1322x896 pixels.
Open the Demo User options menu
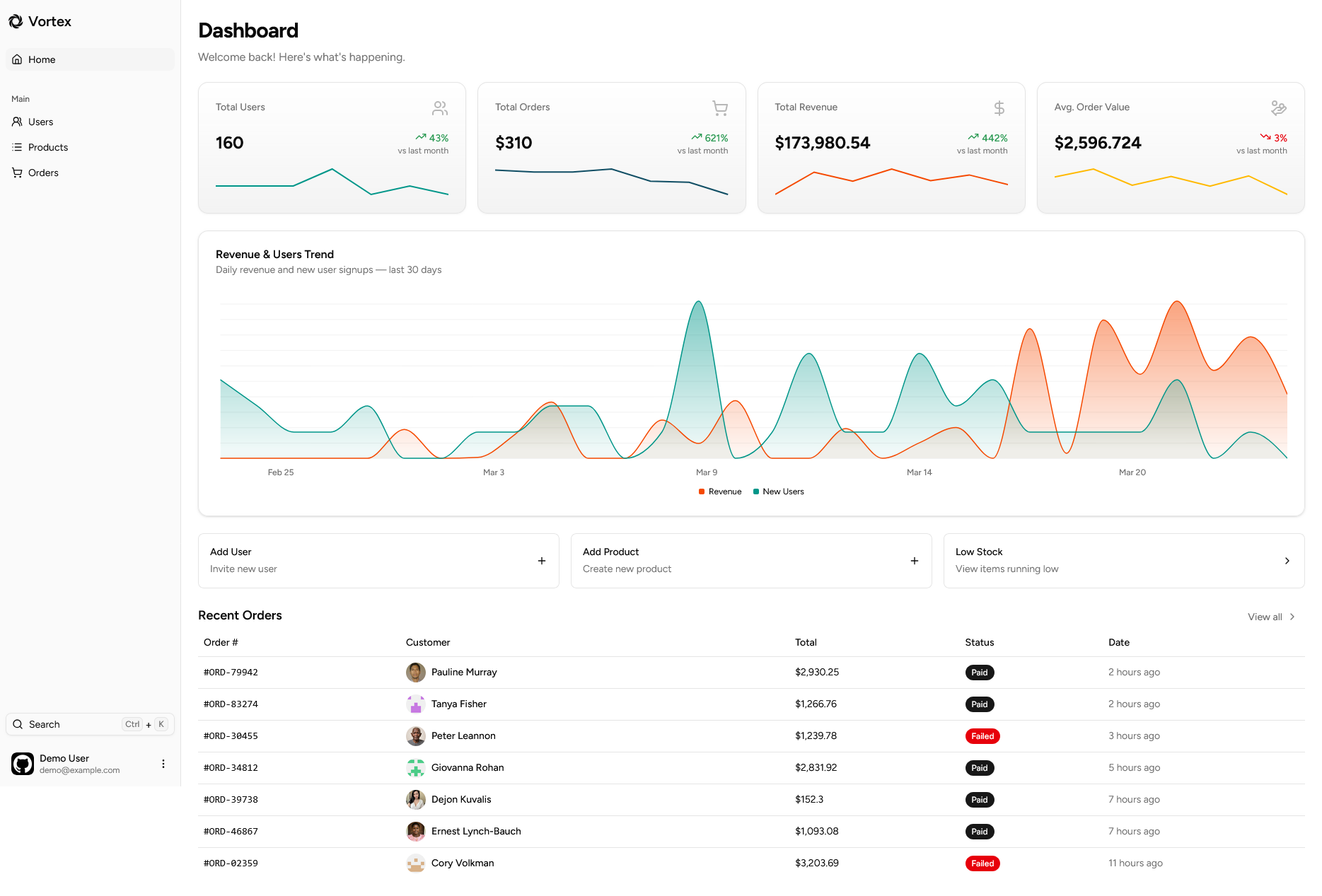[x=163, y=764]
